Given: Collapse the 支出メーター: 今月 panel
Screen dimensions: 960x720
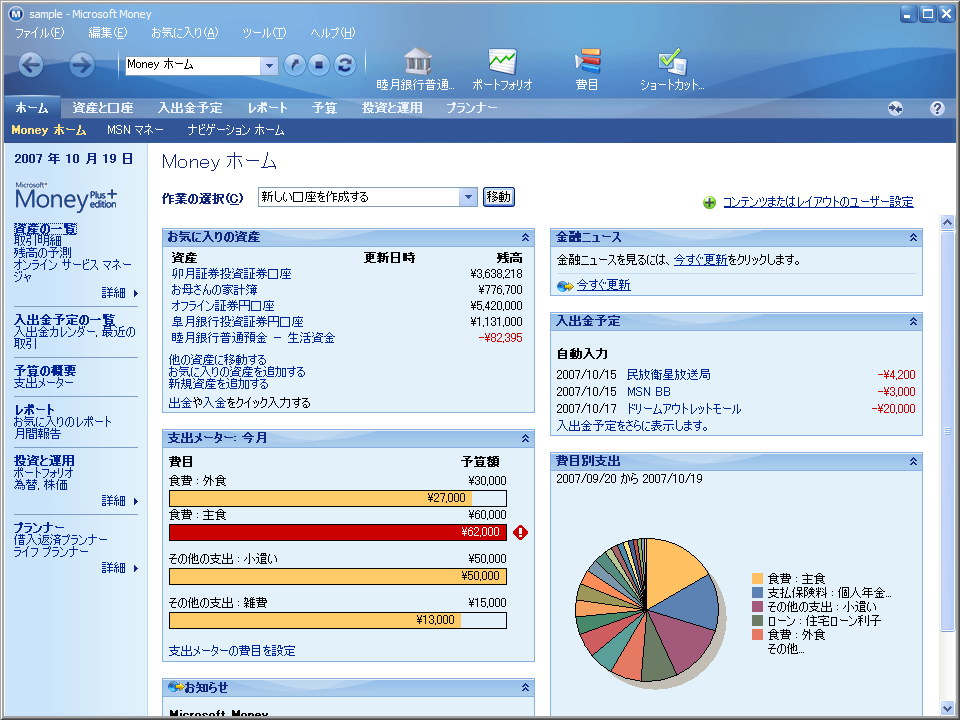Looking at the screenshot, I should (525, 438).
